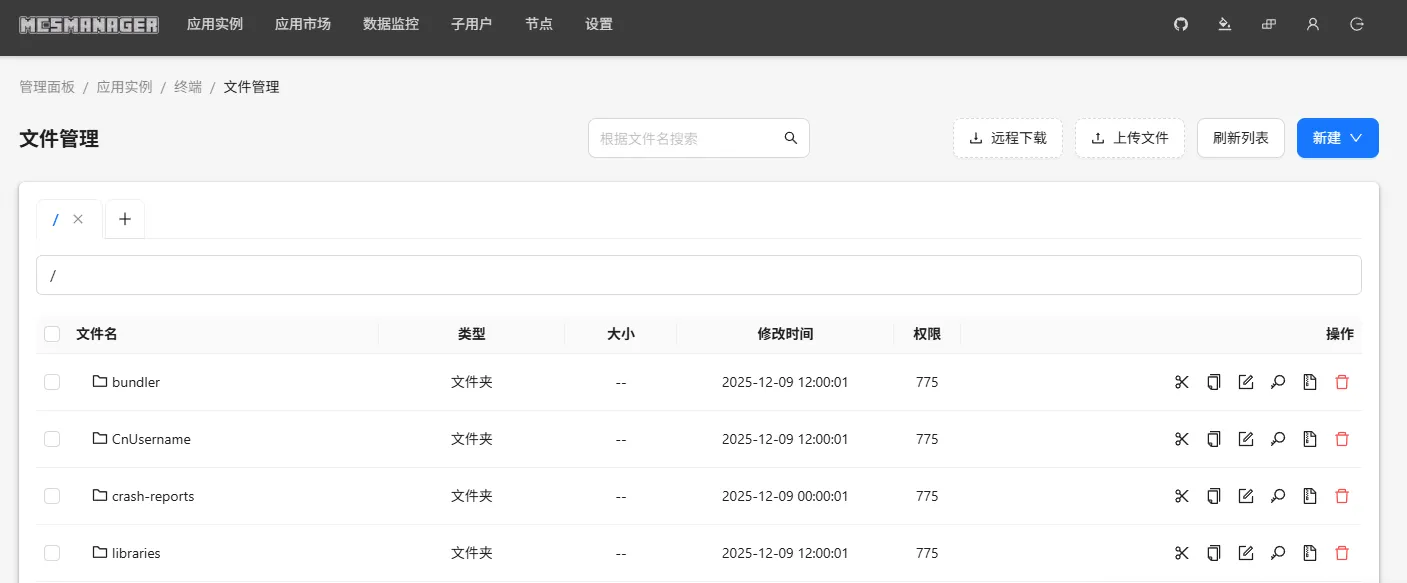Click the logout icon in header
The width and height of the screenshot is (1407, 583).
[1357, 24]
